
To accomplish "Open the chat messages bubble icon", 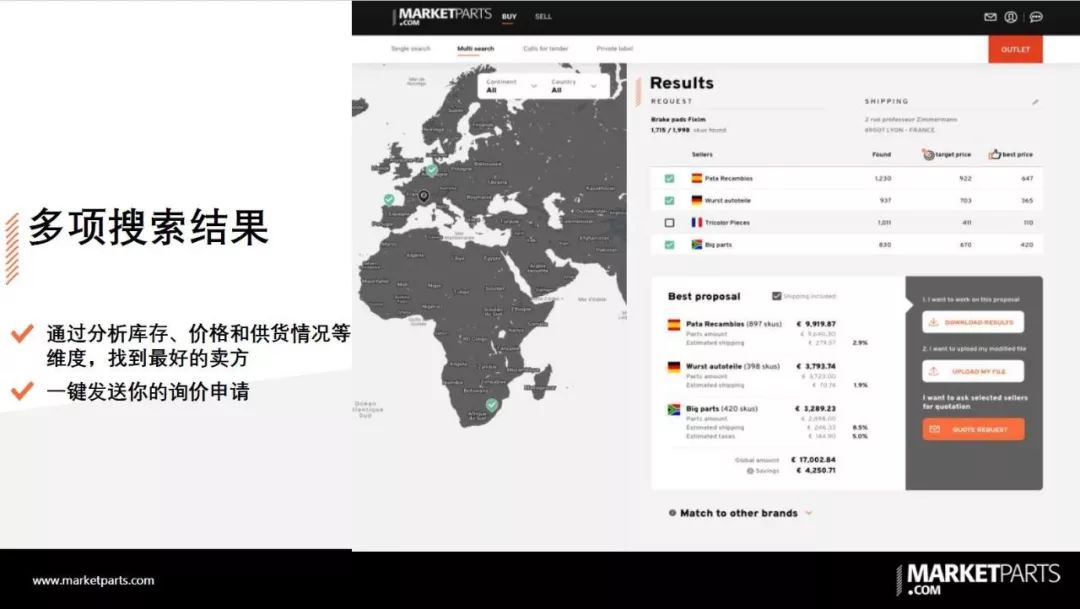I will 1036,17.
